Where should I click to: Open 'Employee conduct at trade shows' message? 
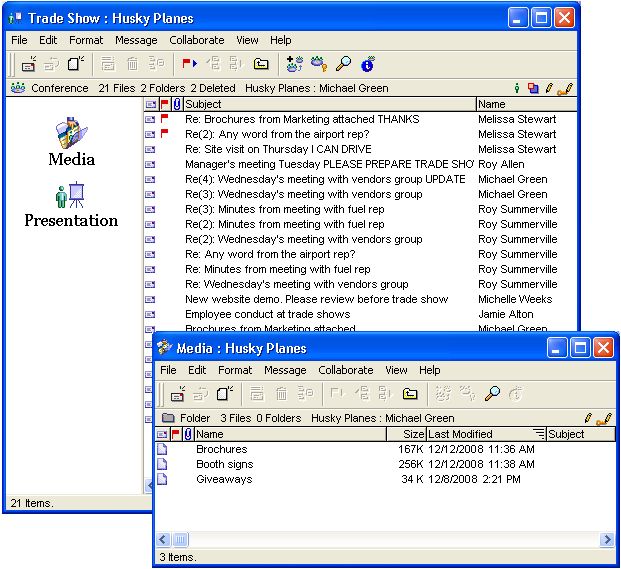[x=267, y=314]
